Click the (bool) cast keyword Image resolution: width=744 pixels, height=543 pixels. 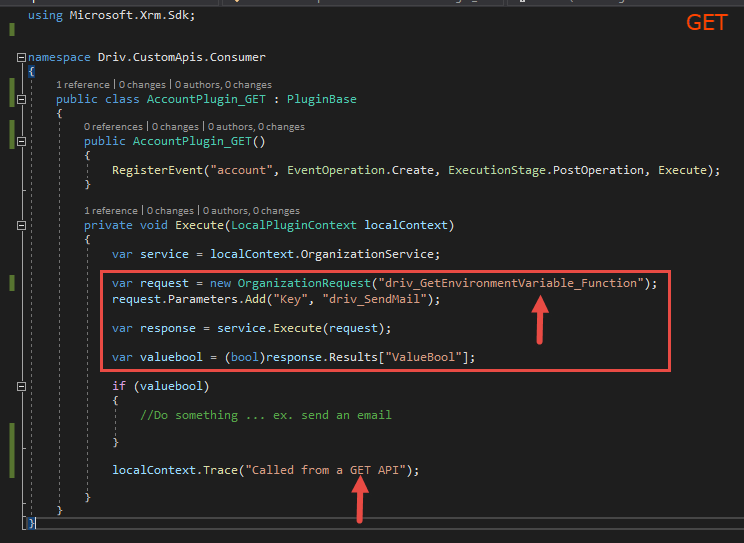click(244, 357)
